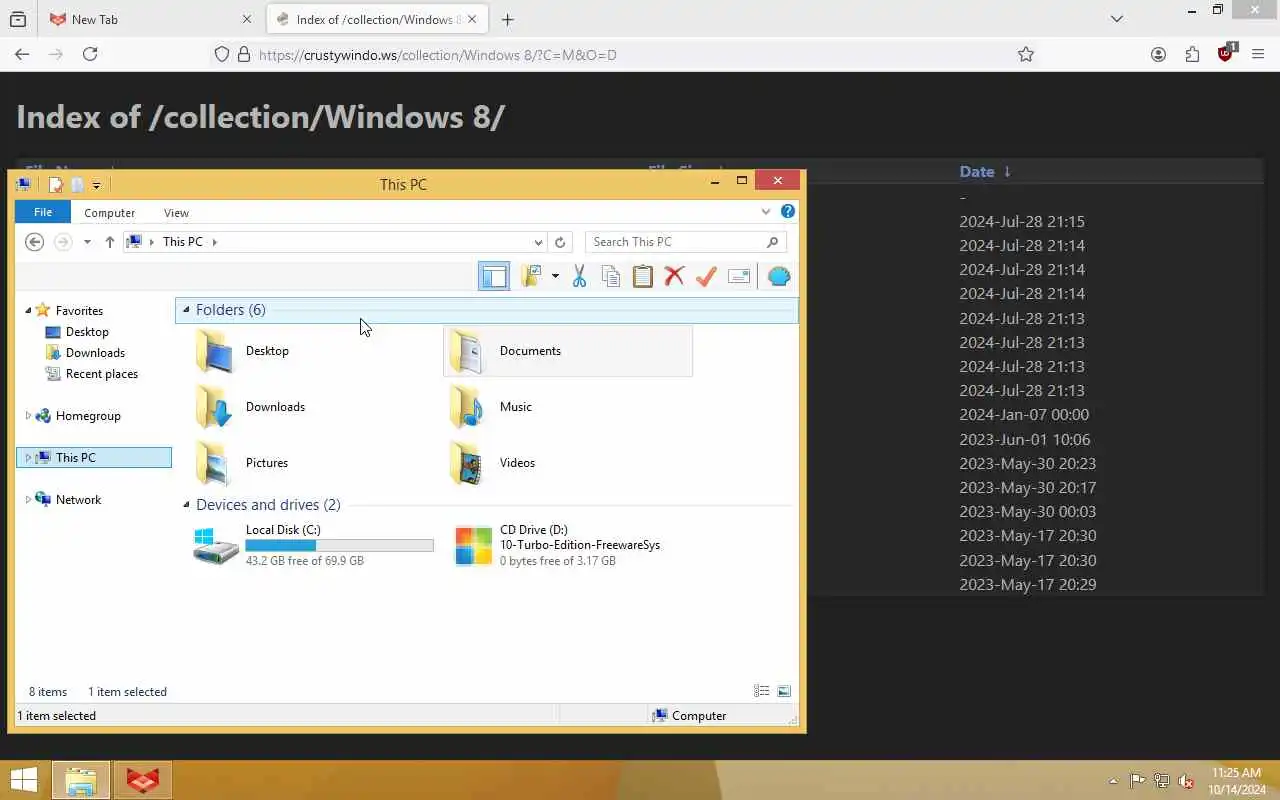Click the browser URL address bar
The image size is (1280, 800).
click(x=625, y=54)
